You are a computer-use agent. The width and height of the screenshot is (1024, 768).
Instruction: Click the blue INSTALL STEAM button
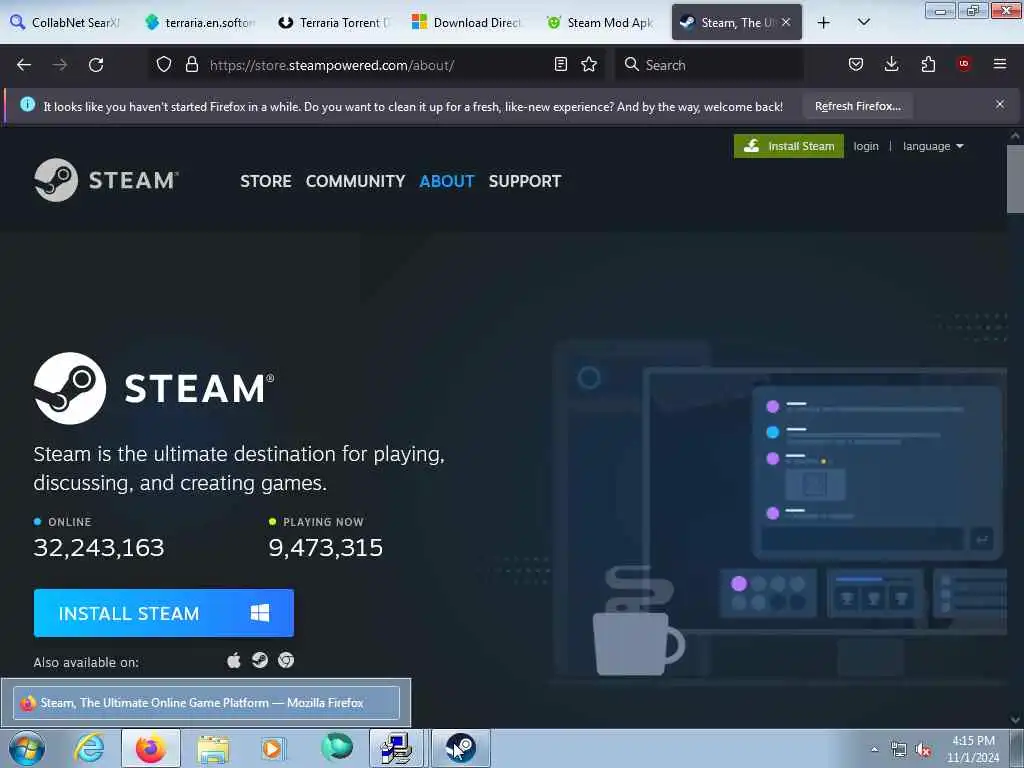coord(163,613)
